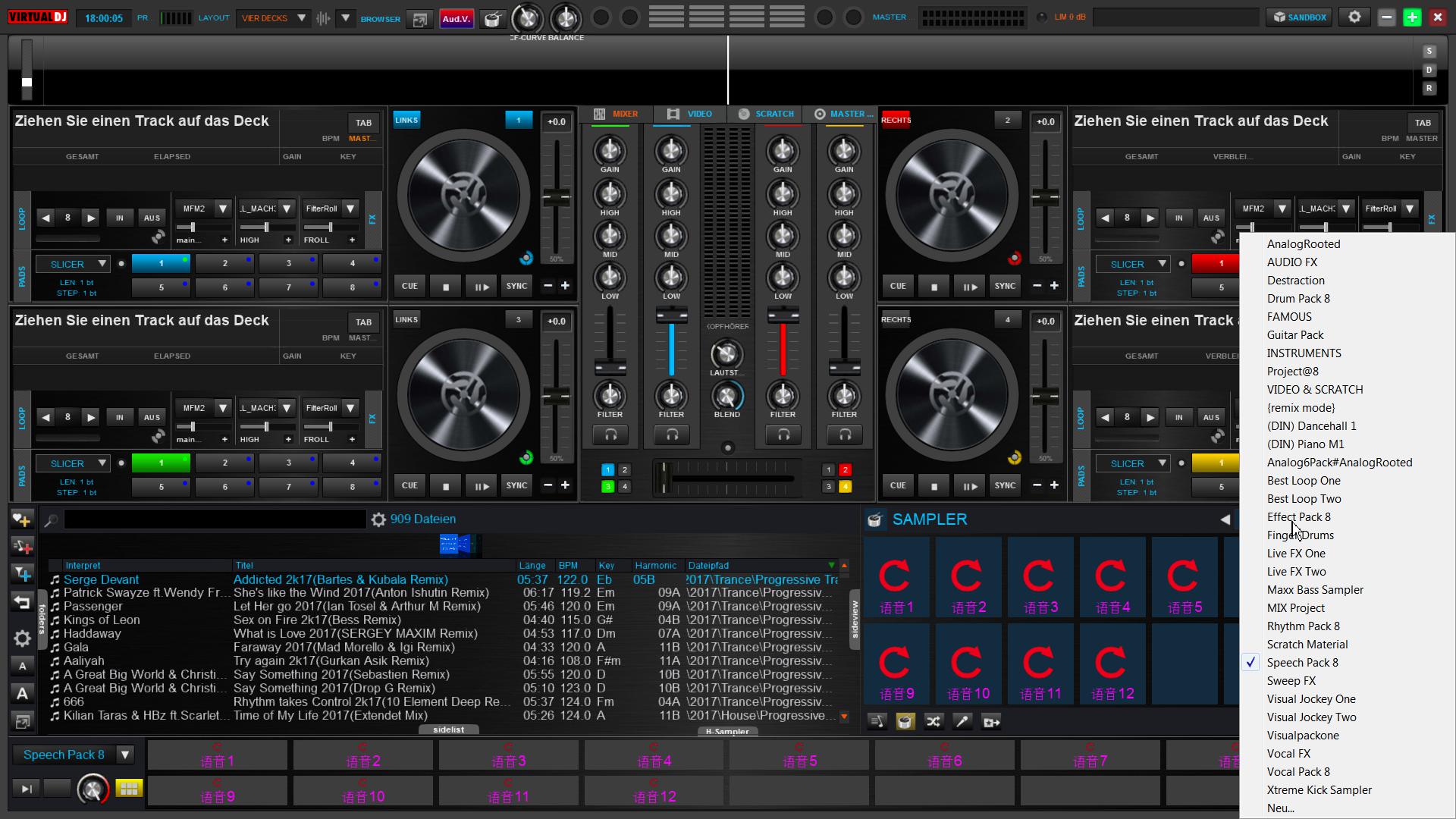Toggle the D button at waveform right edge
Screen dimensions: 1456x819
pyautogui.click(x=1429, y=70)
